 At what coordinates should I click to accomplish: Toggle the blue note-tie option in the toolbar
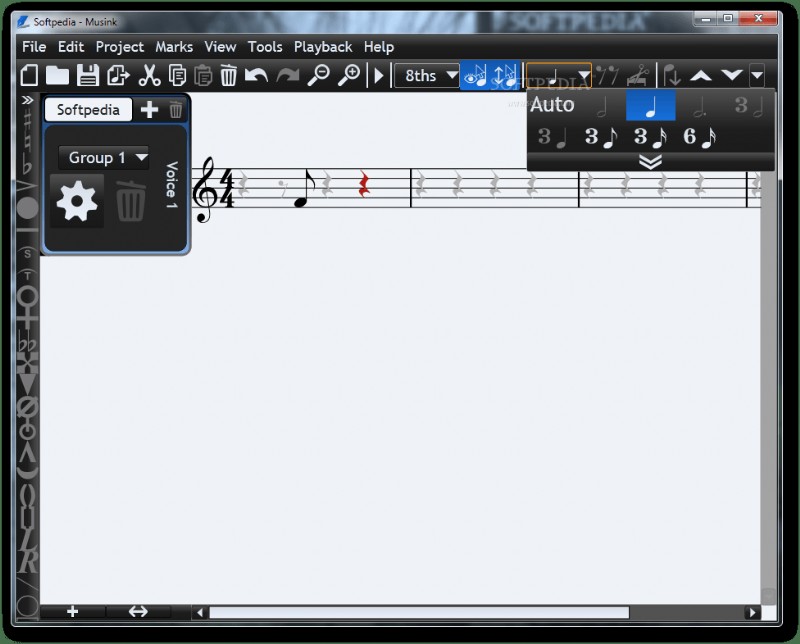[475, 75]
